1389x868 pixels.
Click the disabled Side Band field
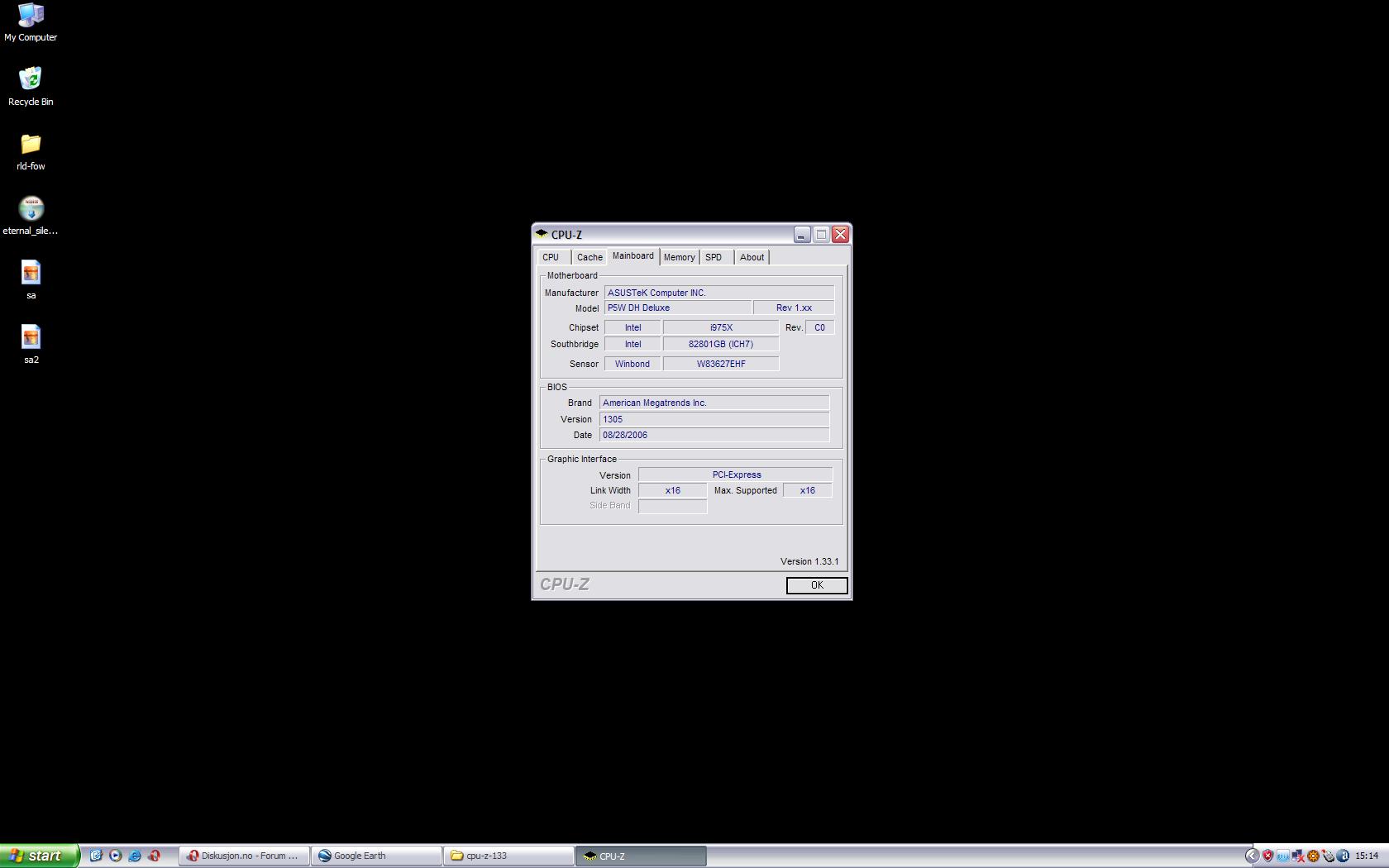tap(673, 506)
